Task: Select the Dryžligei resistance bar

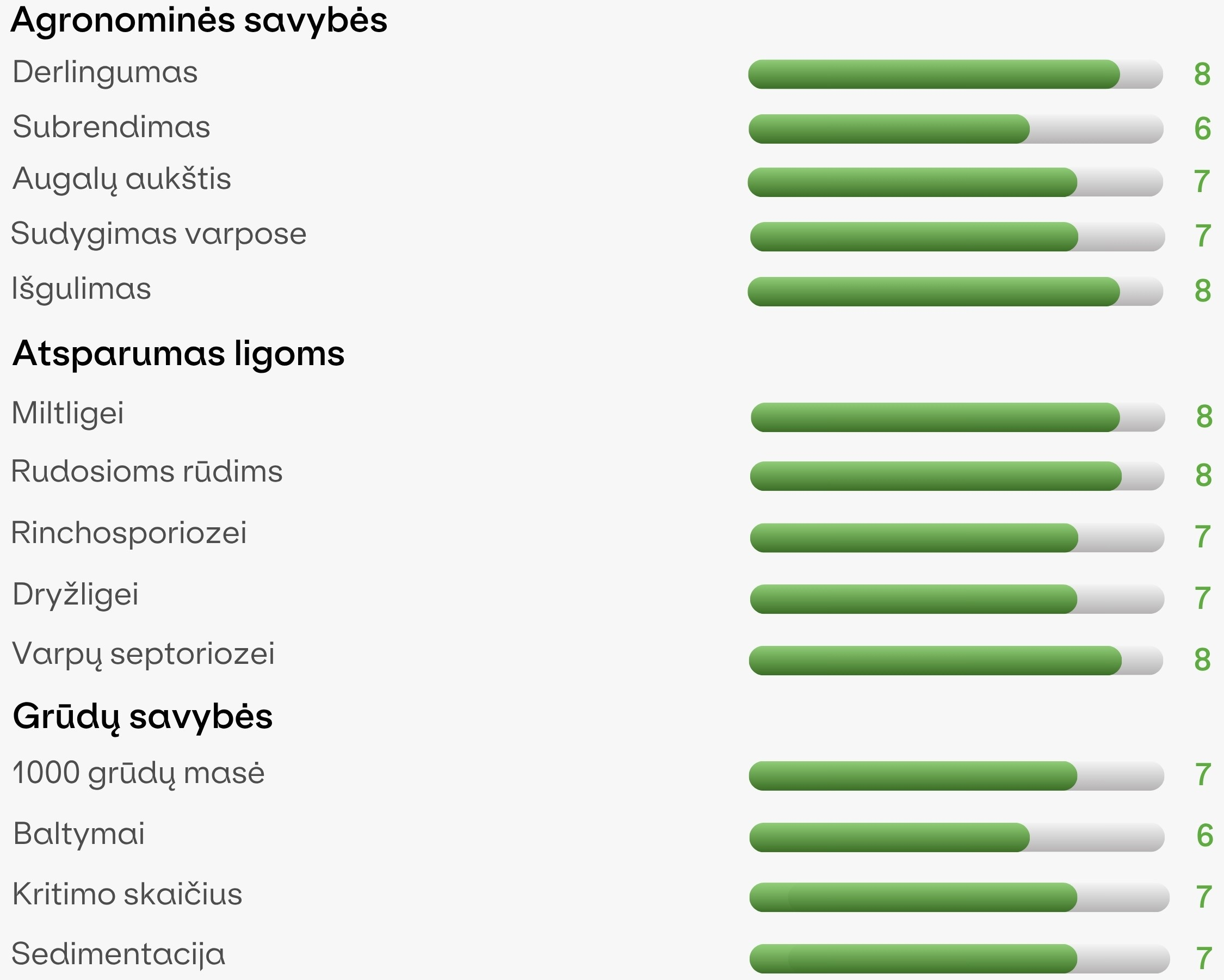Action: [x=957, y=599]
